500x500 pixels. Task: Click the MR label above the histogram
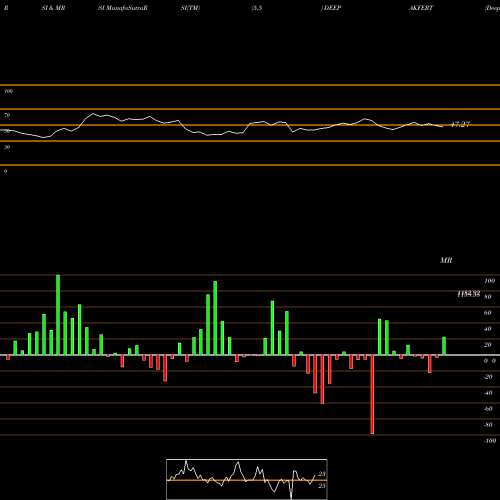tap(446, 260)
